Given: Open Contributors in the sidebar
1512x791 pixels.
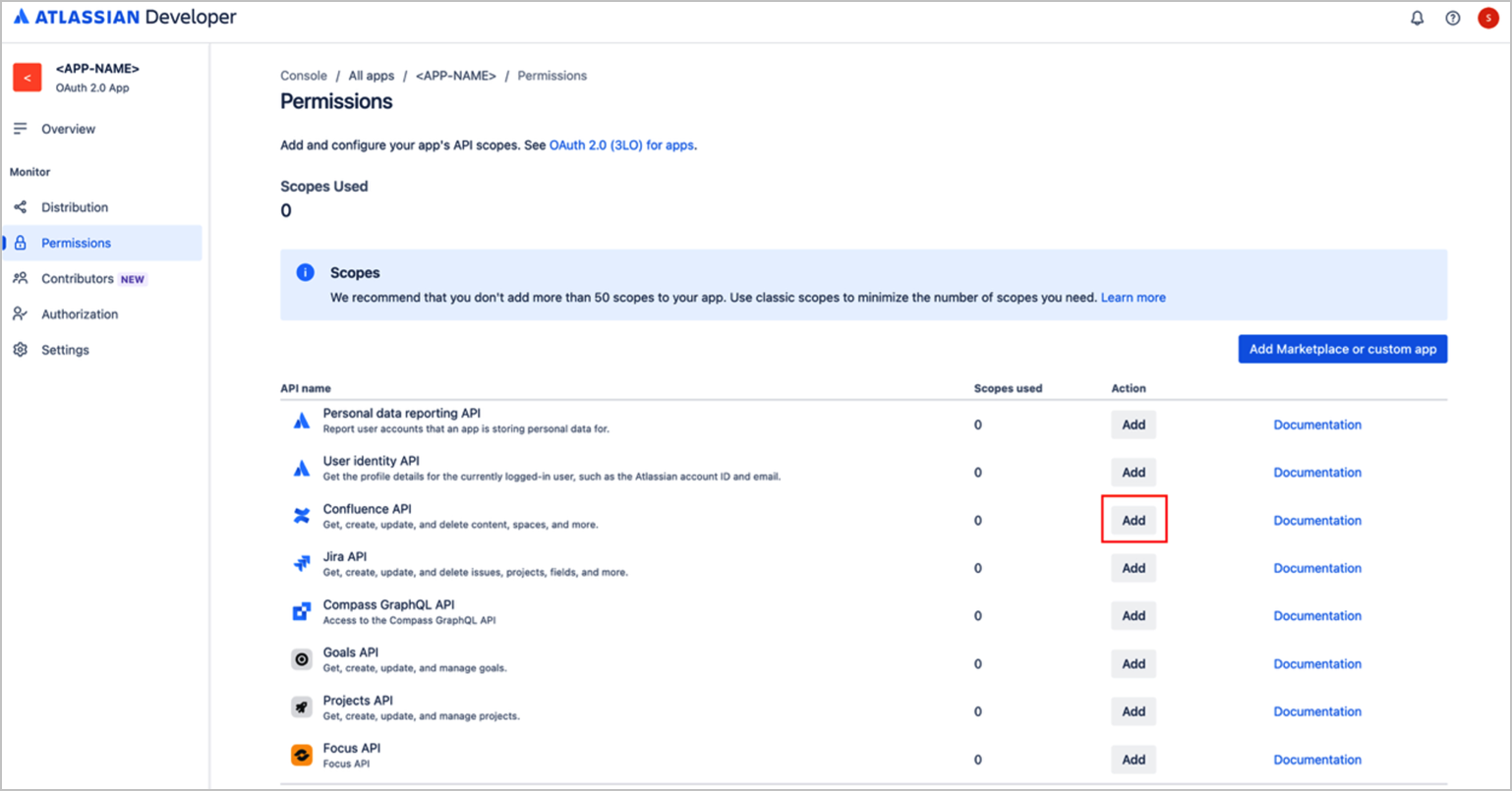Looking at the screenshot, I should (x=102, y=279).
